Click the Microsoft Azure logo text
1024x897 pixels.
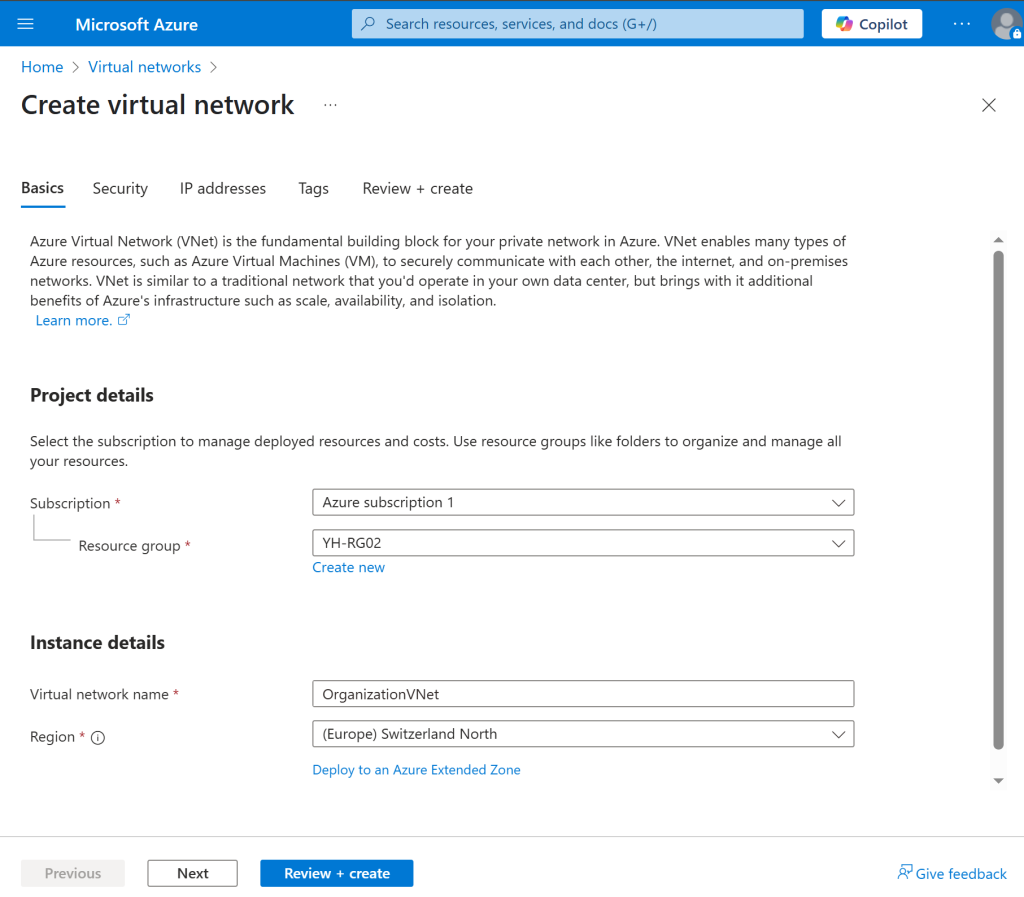[x=136, y=24]
